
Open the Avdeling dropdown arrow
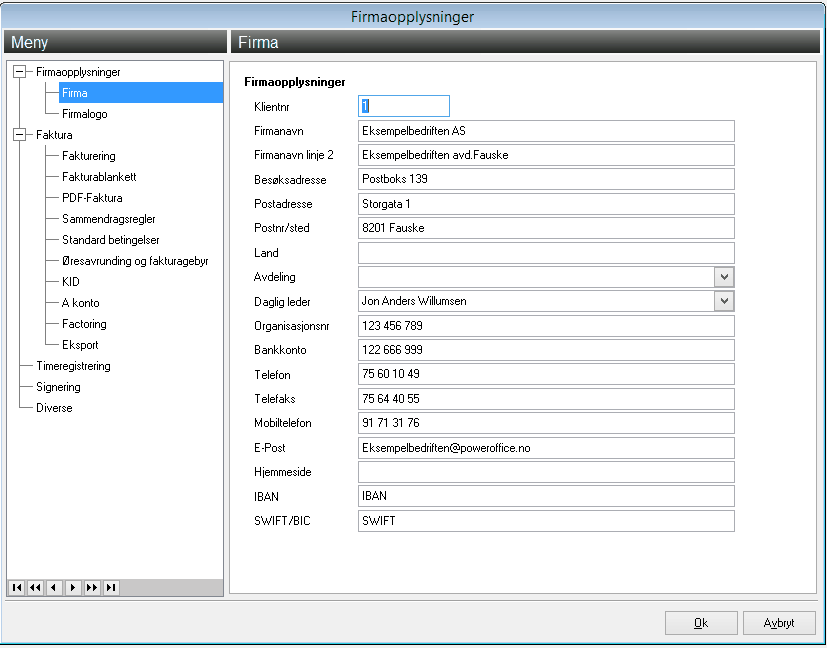point(724,277)
